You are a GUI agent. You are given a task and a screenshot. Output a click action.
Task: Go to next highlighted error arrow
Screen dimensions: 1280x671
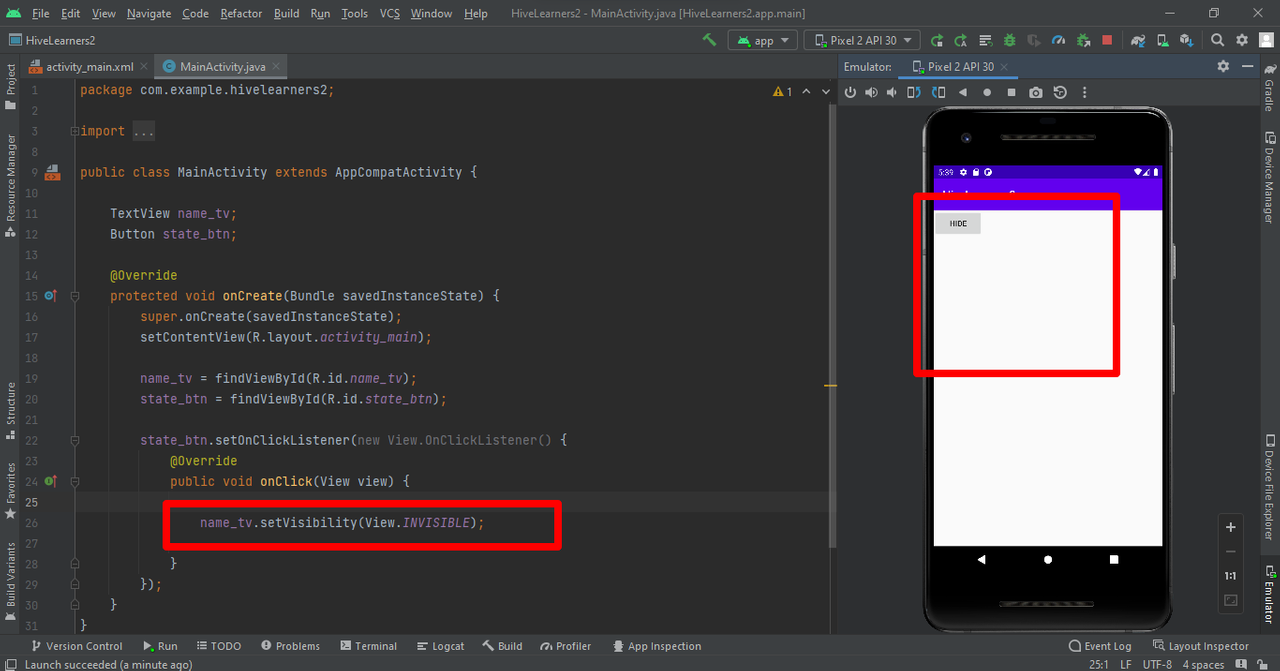pos(825,91)
